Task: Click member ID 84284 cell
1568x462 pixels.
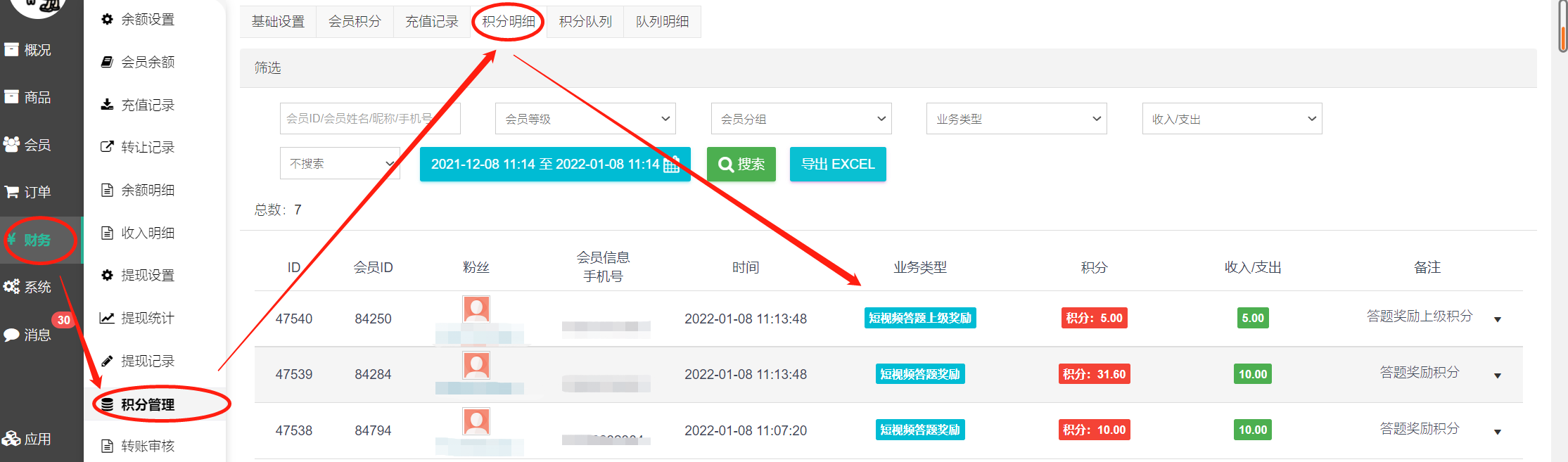Action: (373, 374)
